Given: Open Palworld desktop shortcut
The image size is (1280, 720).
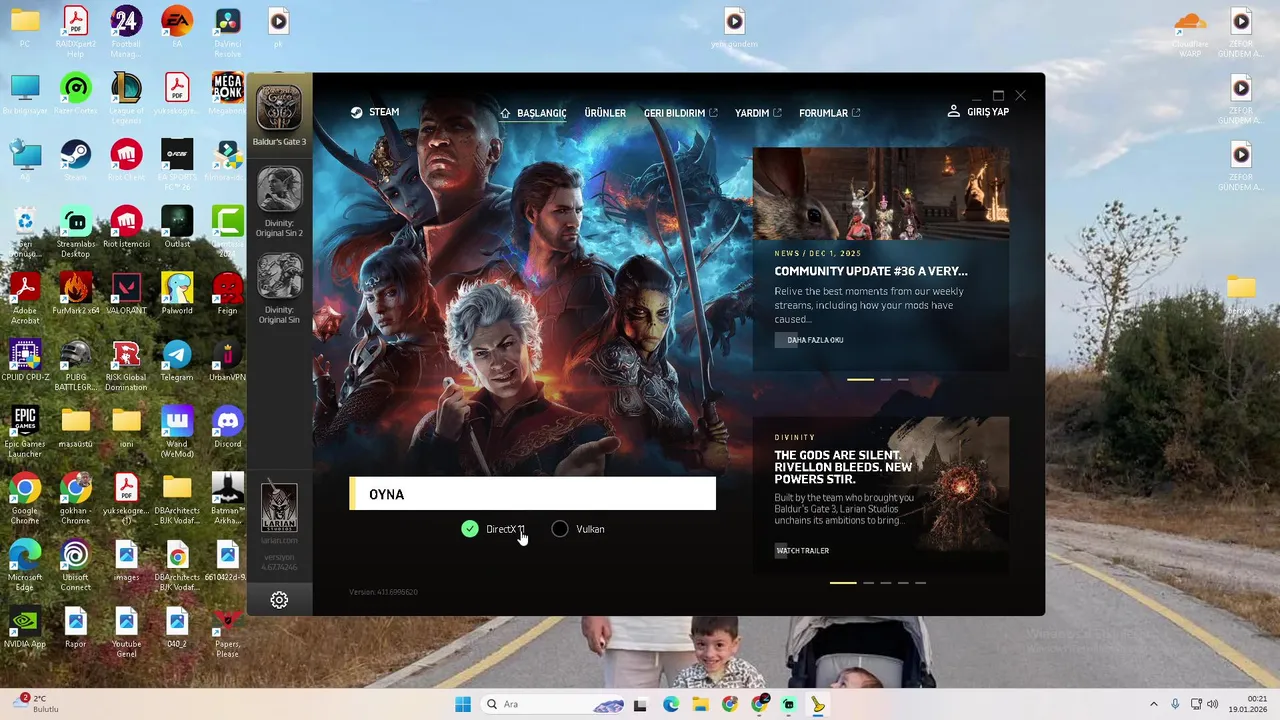Looking at the screenshot, I should tap(177, 293).
